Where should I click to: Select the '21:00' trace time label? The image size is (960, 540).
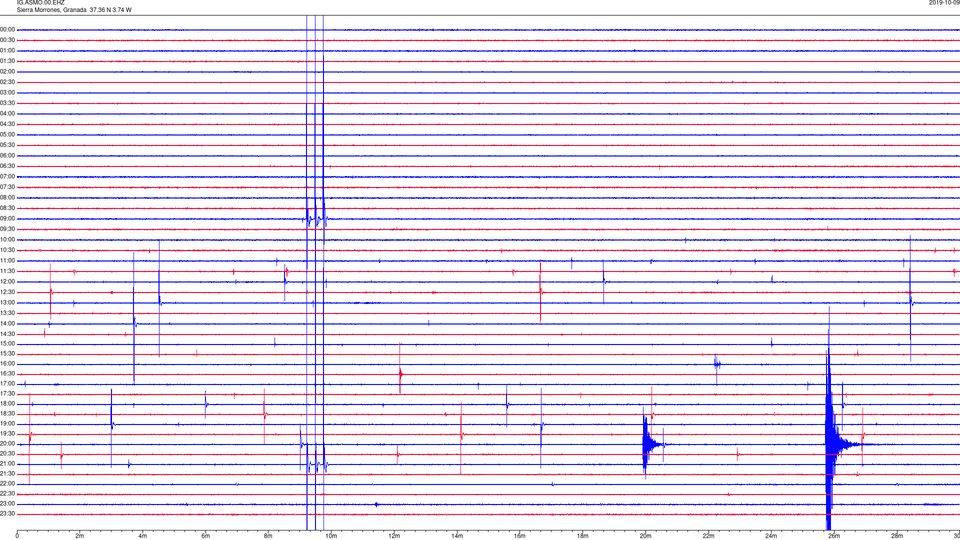7,464
